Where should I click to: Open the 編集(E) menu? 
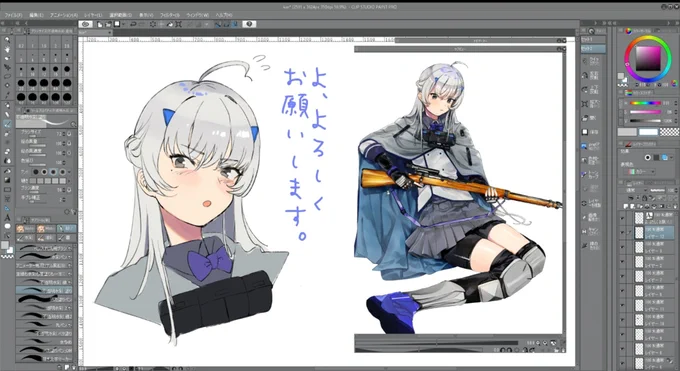(x=36, y=15)
